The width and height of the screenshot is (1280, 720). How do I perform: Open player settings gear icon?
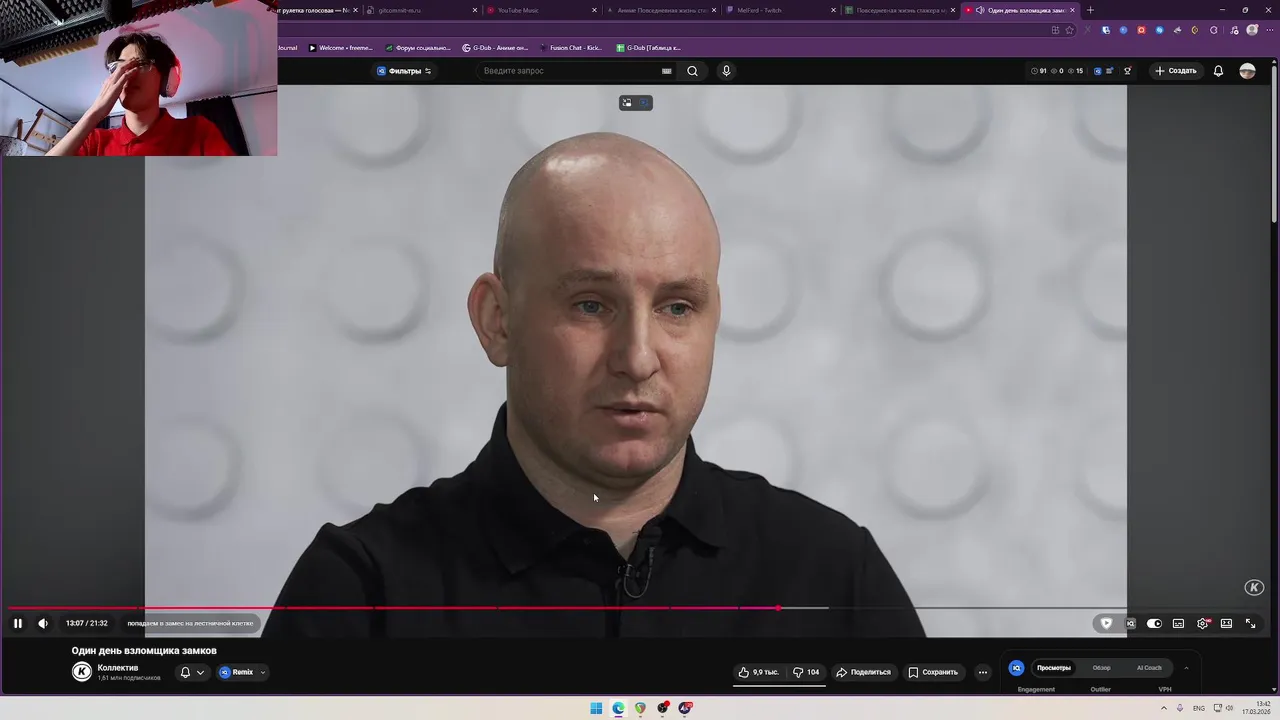click(x=1203, y=623)
